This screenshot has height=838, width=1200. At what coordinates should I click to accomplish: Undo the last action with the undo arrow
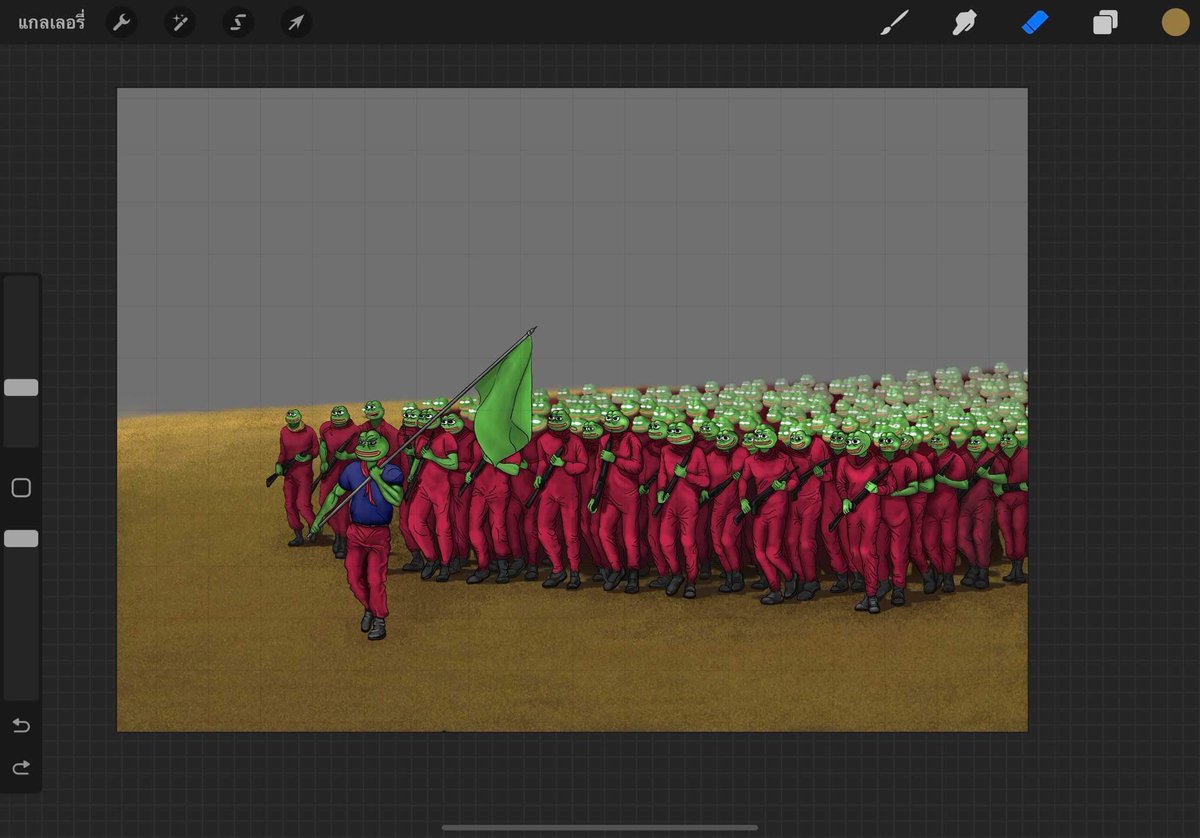(x=21, y=725)
